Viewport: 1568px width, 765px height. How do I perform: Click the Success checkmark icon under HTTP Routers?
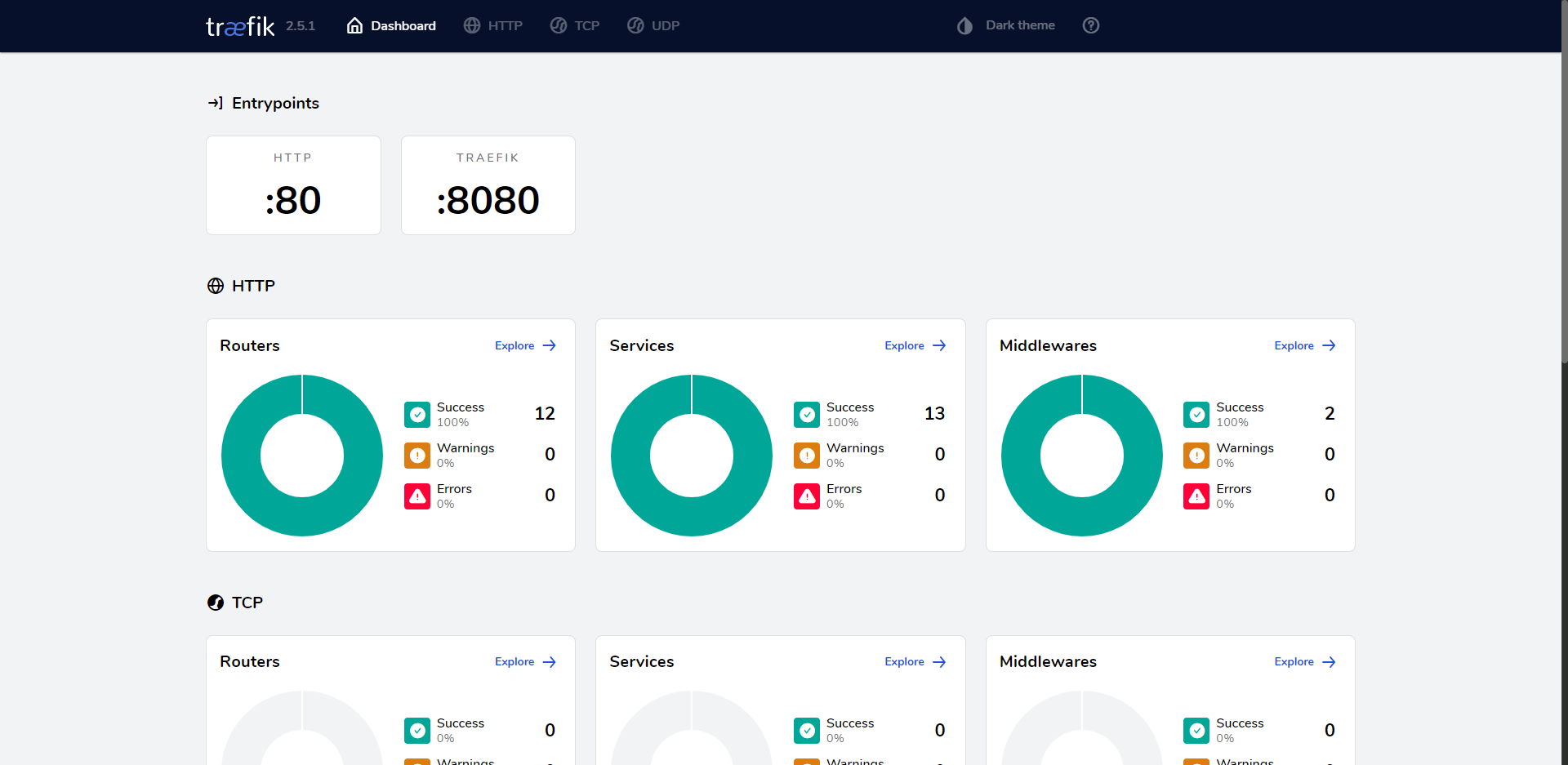[417, 415]
